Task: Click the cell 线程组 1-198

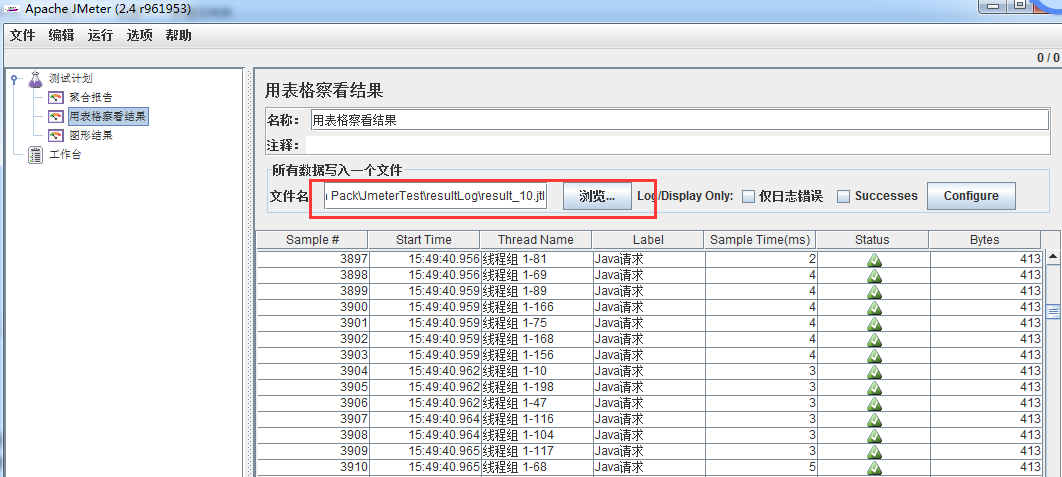Action: tap(536, 387)
